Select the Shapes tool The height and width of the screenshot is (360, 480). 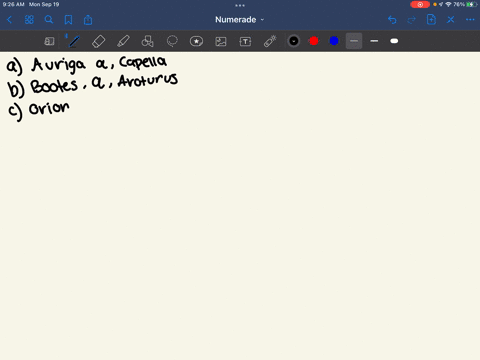click(x=147, y=41)
